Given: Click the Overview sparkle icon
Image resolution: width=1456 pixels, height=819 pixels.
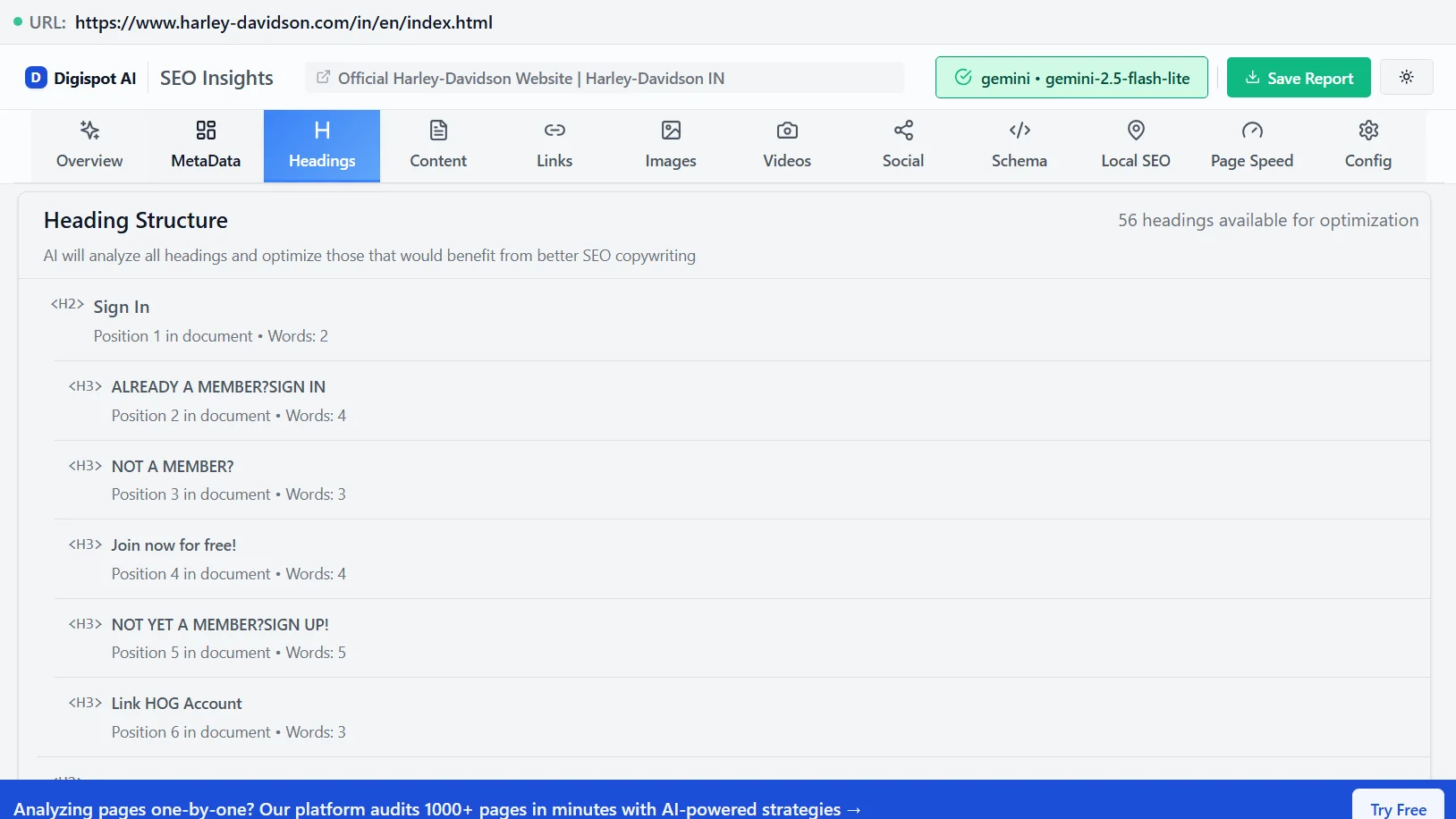Looking at the screenshot, I should (89, 131).
